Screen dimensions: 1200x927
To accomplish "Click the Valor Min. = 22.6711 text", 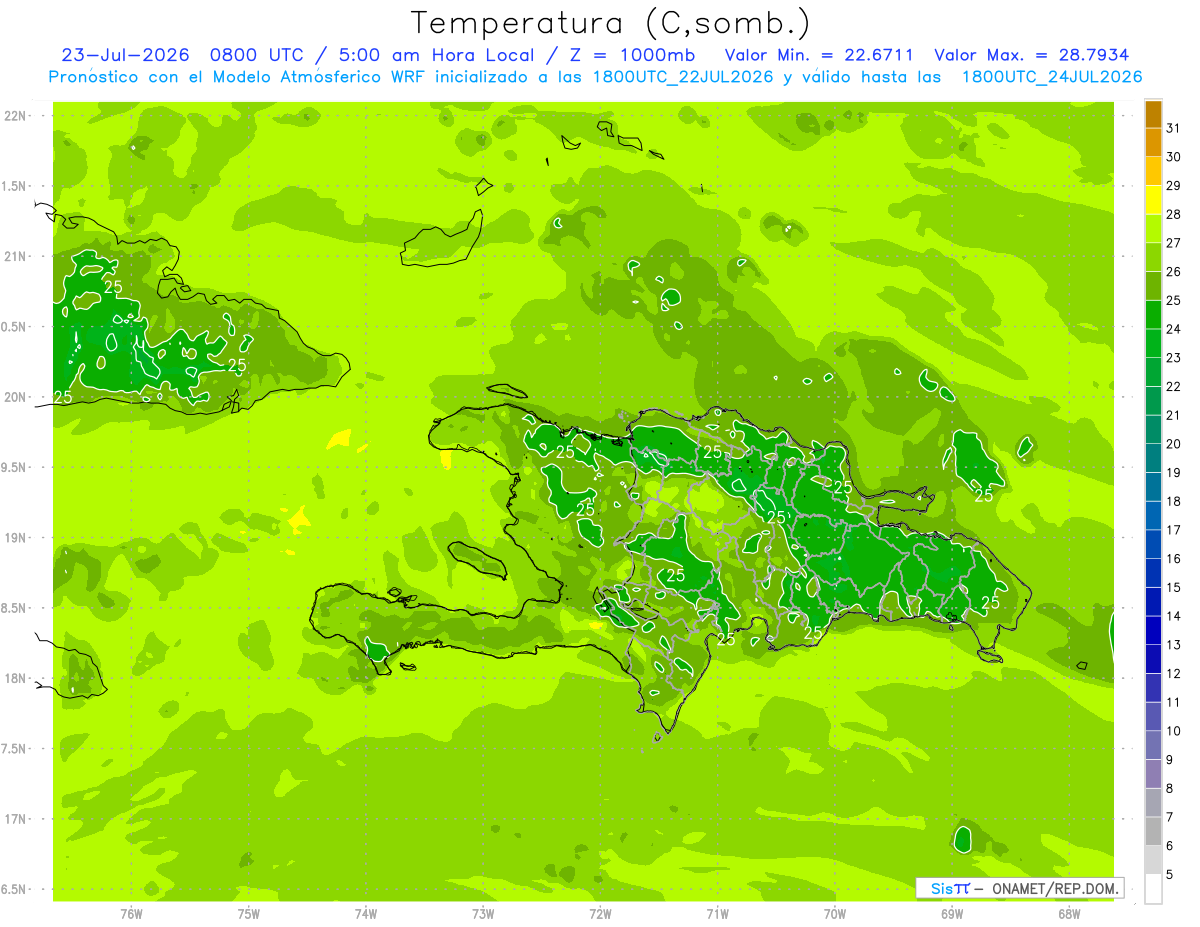I will 821,54.
